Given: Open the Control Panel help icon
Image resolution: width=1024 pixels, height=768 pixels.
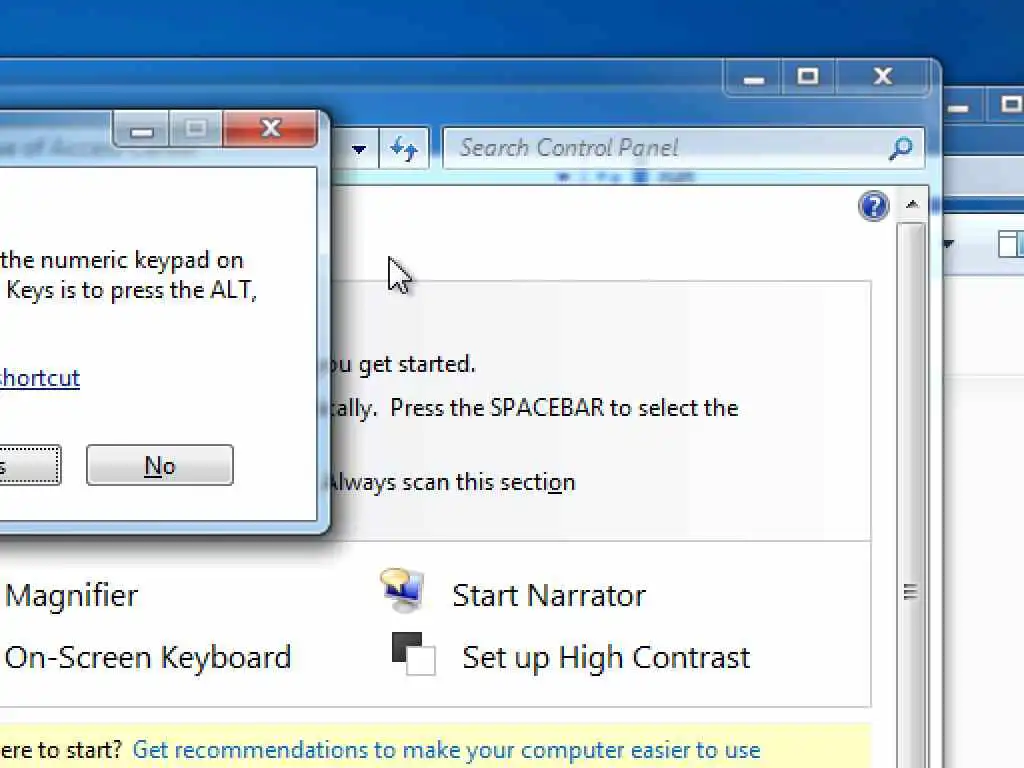Looking at the screenshot, I should [x=873, y=206].
